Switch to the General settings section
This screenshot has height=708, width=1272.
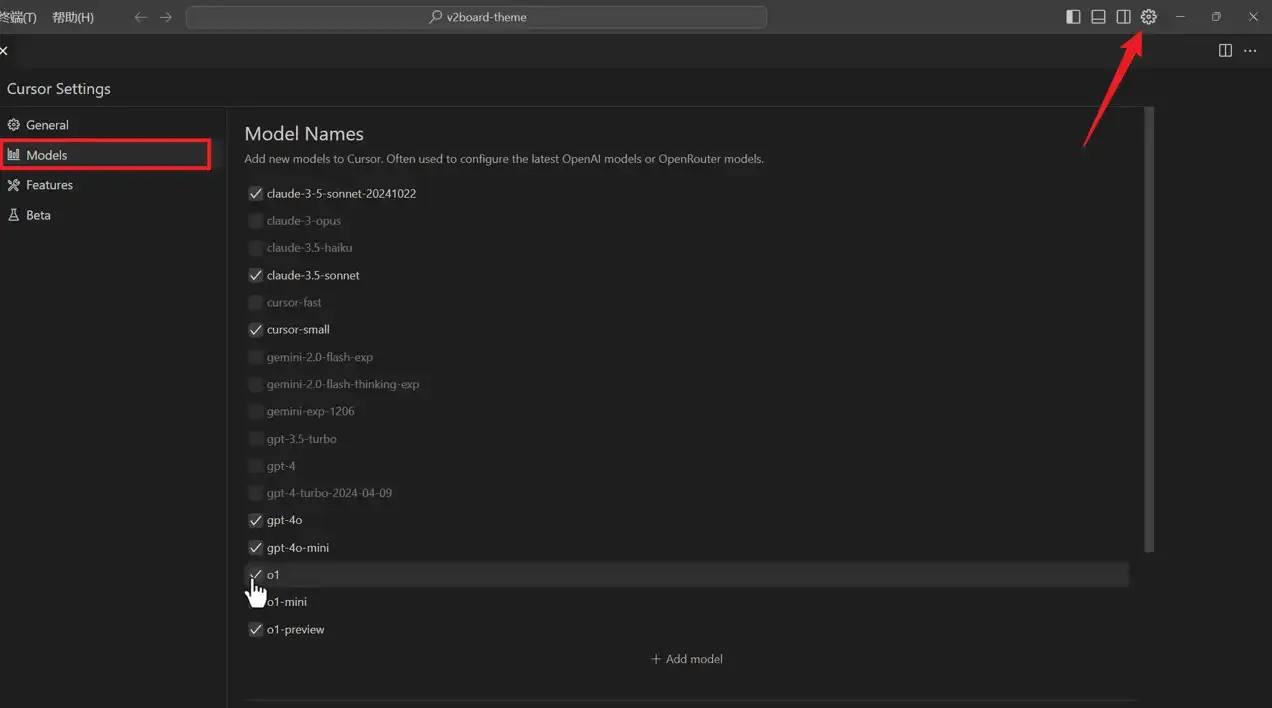pyautogui.click(x=47, y=125)
